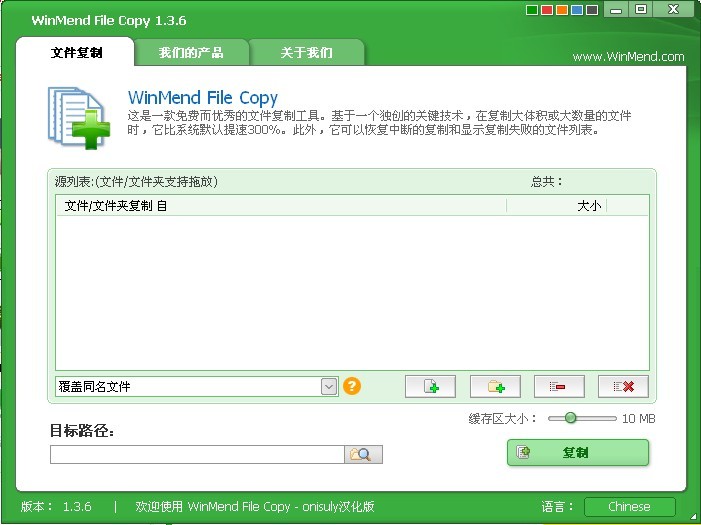
Task: Click the add file icon button
Action: (430, 387)
